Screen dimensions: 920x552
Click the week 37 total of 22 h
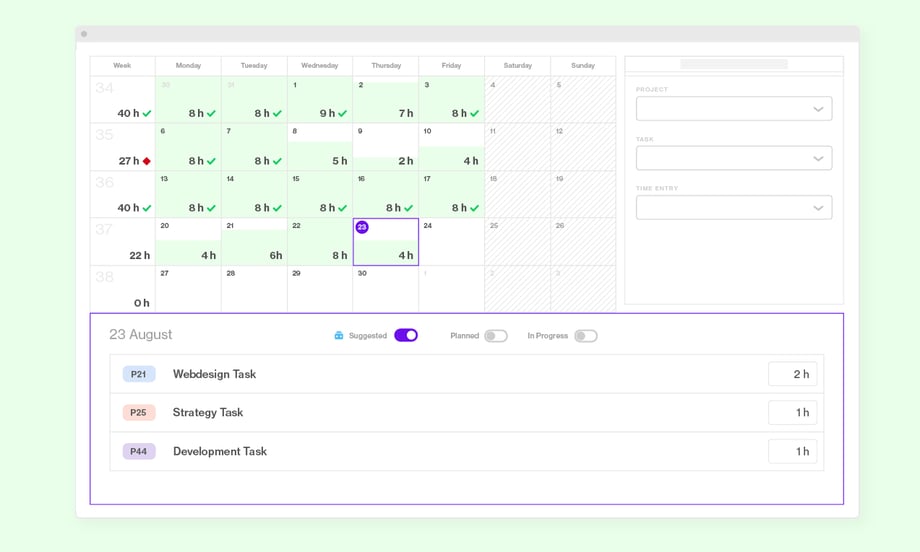140,255
